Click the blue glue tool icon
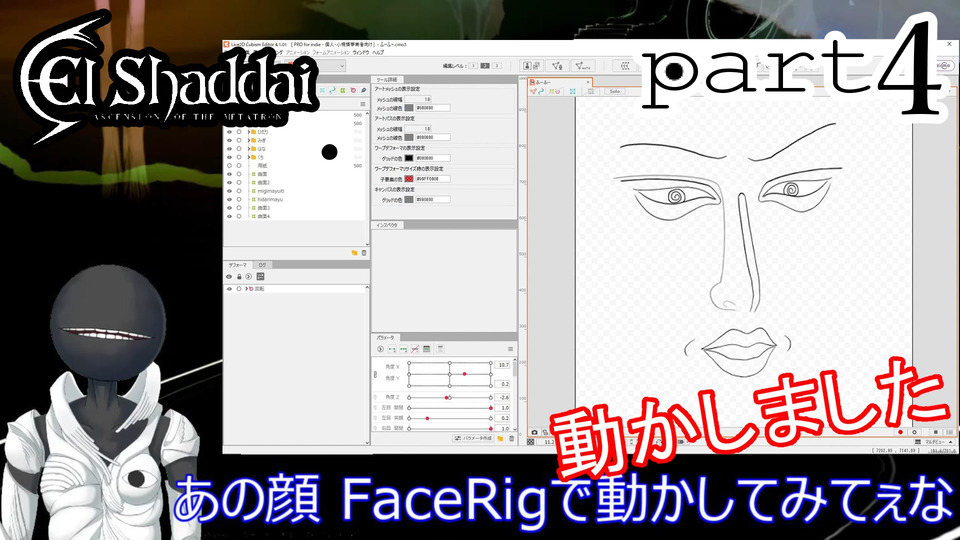This screenshot has width=960, height=540. [x=363, y=90]
